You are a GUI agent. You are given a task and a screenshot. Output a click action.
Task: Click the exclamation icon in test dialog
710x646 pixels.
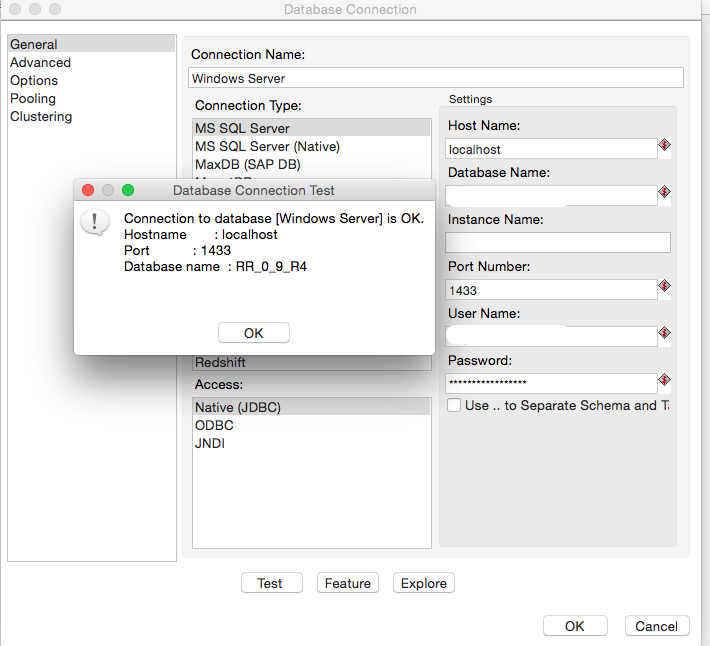pos(95,222)
